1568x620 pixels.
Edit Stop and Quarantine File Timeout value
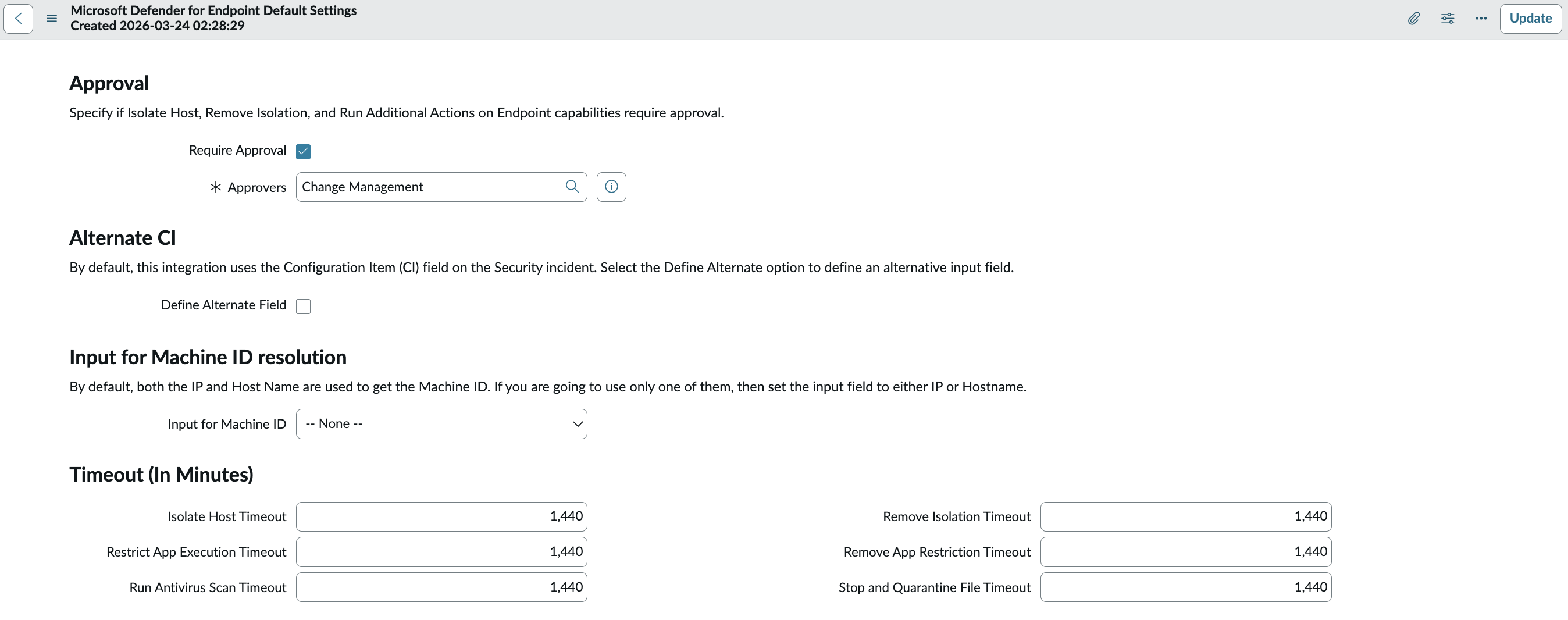1186,587
